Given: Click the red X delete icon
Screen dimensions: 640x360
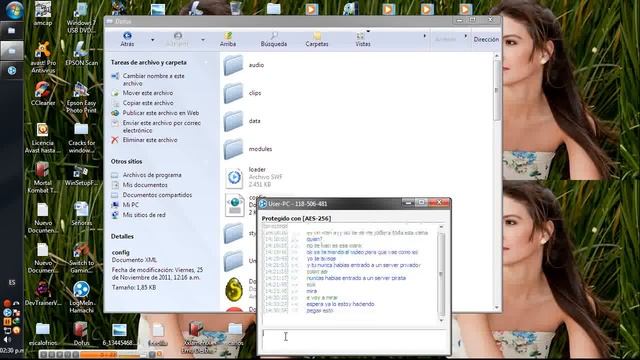Looking at the screenshot, I should point(115,140).
